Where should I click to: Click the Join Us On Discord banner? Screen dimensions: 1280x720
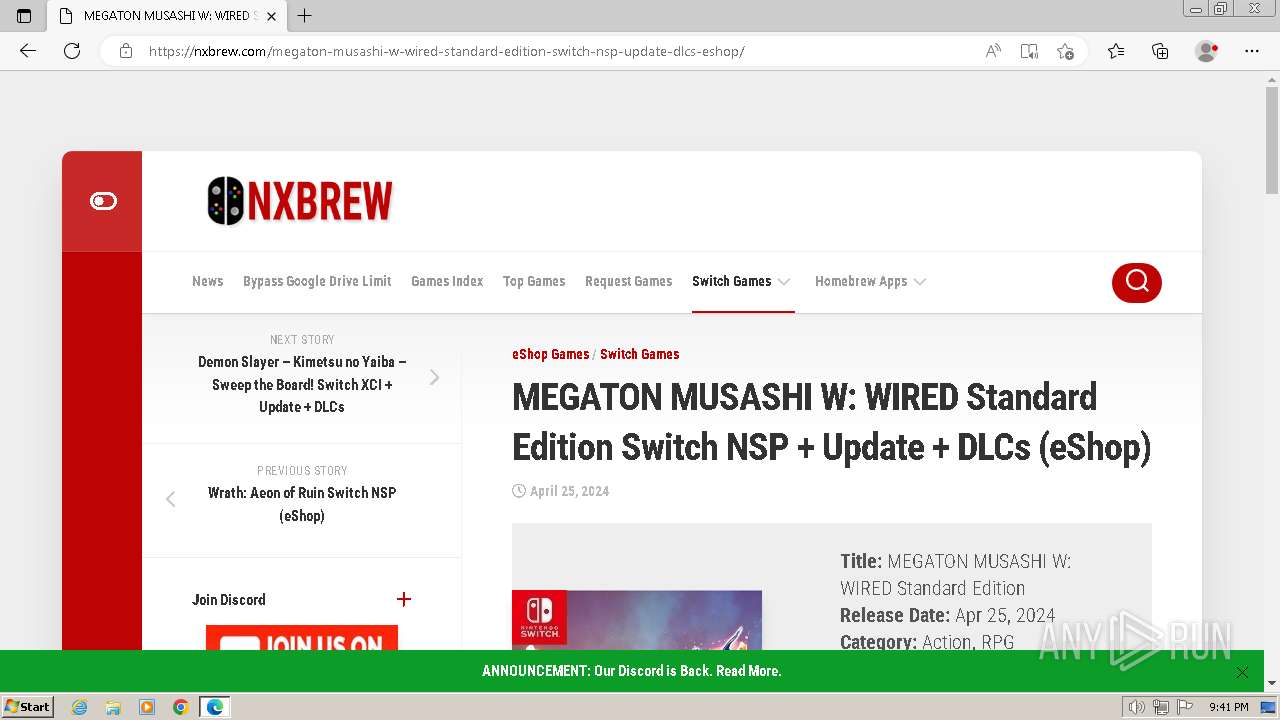pos(302,638)
